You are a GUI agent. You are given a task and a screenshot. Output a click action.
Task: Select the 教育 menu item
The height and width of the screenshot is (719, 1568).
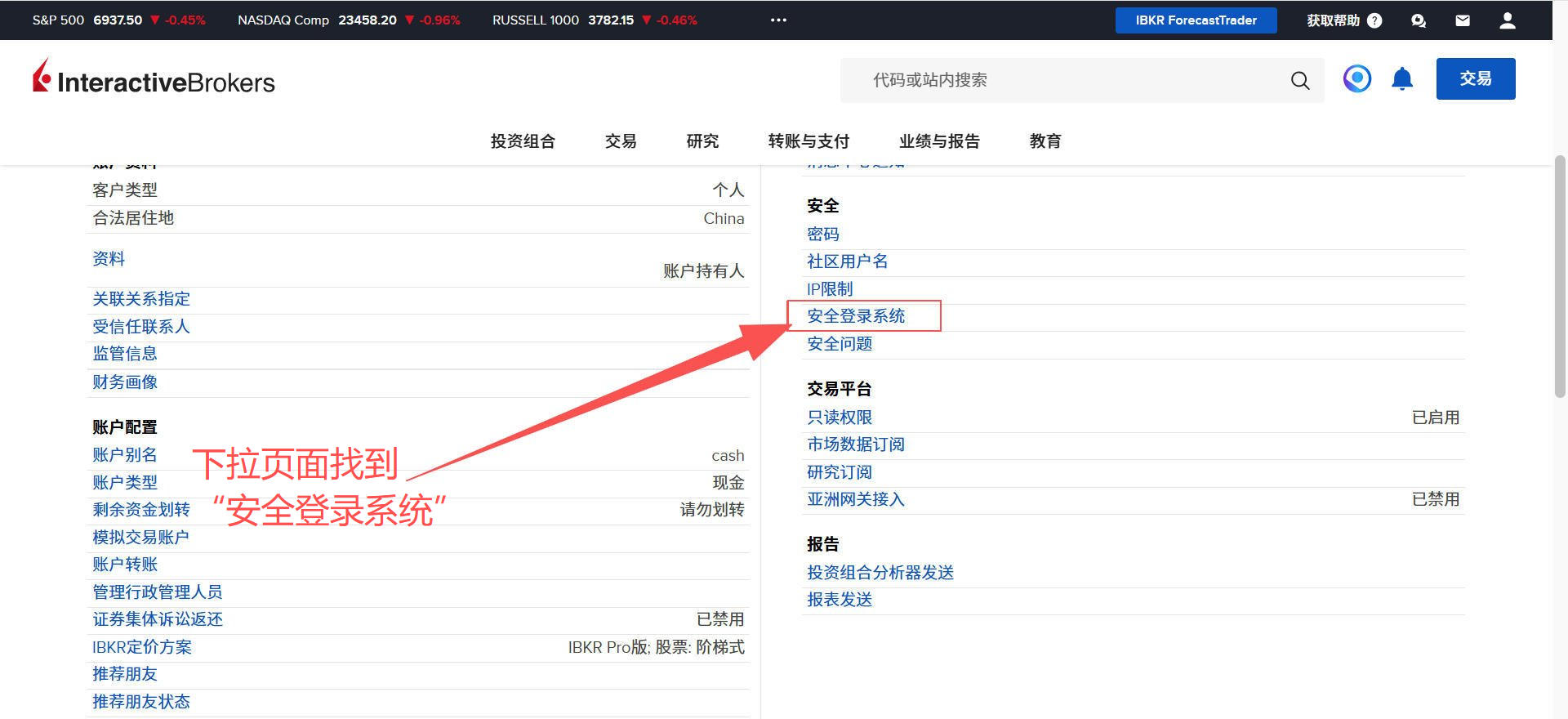click(x=1045, y=141)
